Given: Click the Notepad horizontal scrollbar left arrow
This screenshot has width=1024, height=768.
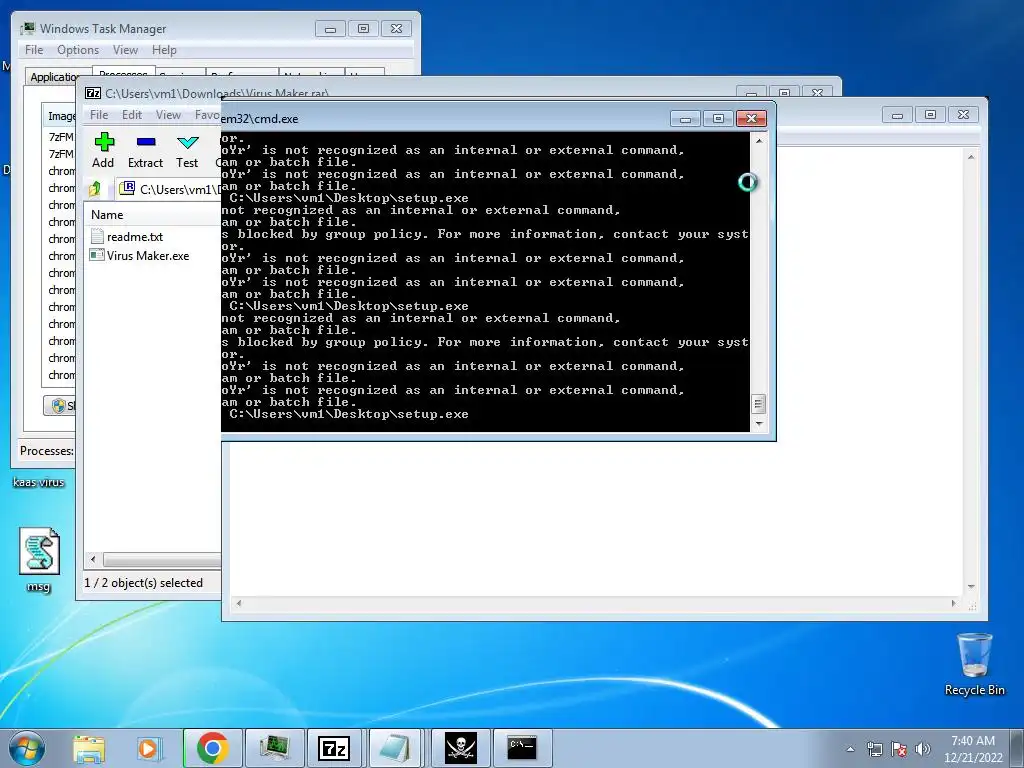Looking at the screenshot, I should pyautogui.click(x=239, y=603).
